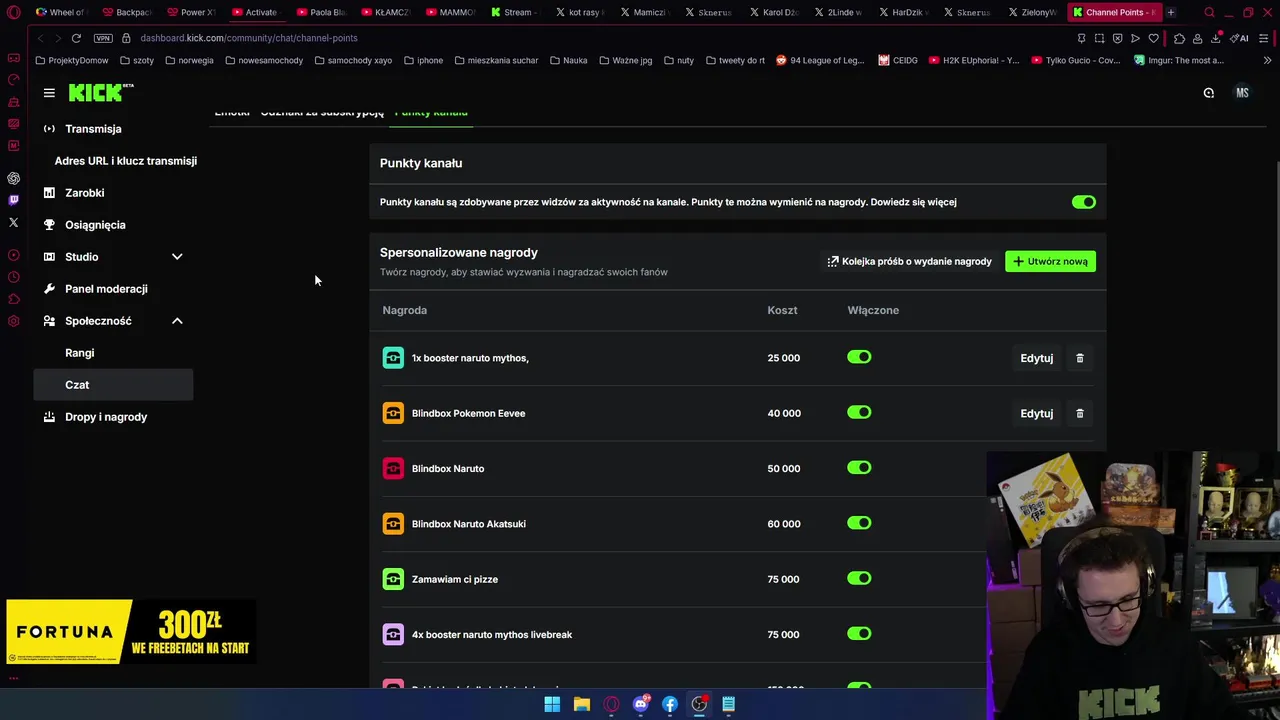Click the Opera snapshot icon
Viewport: 1280px width, 720px height.
[x=1099, y=38]
